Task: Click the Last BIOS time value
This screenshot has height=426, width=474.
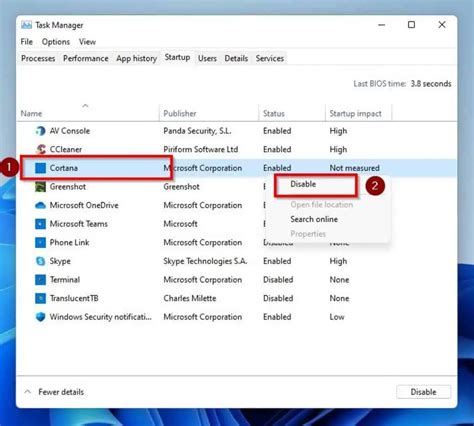Action: [431, 84]
